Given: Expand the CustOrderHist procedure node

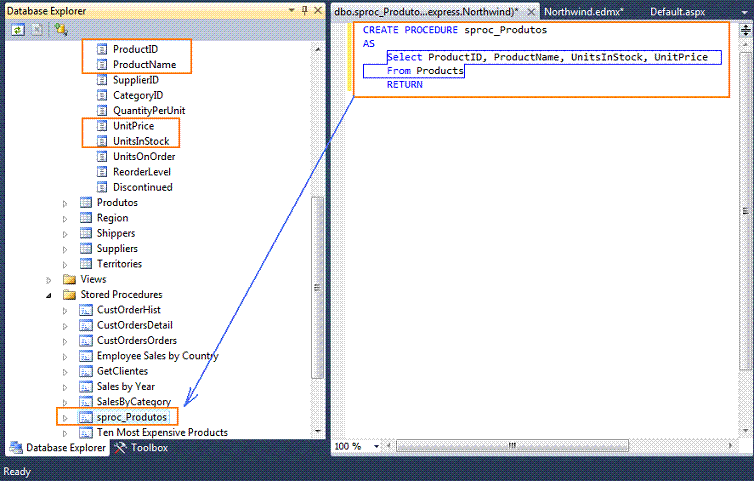Looking at the screenshot, I should pyautogui.click(x=64, y=311).
